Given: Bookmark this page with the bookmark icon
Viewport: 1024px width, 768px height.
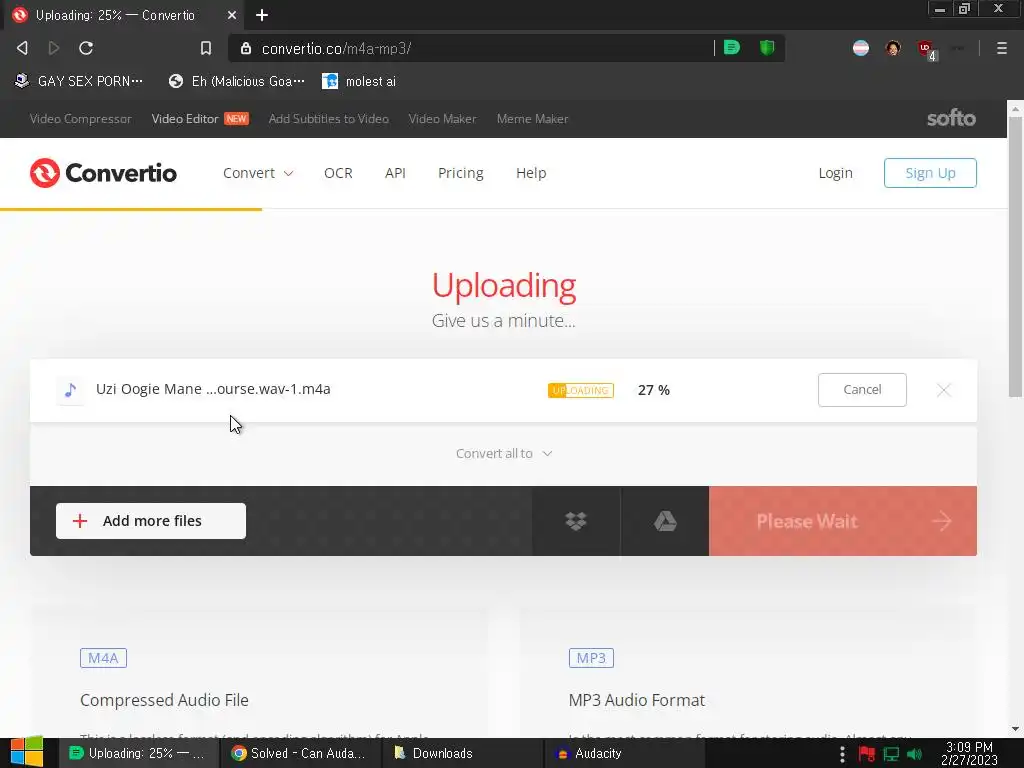Looking at the screenshot, I should click(206, 48).
